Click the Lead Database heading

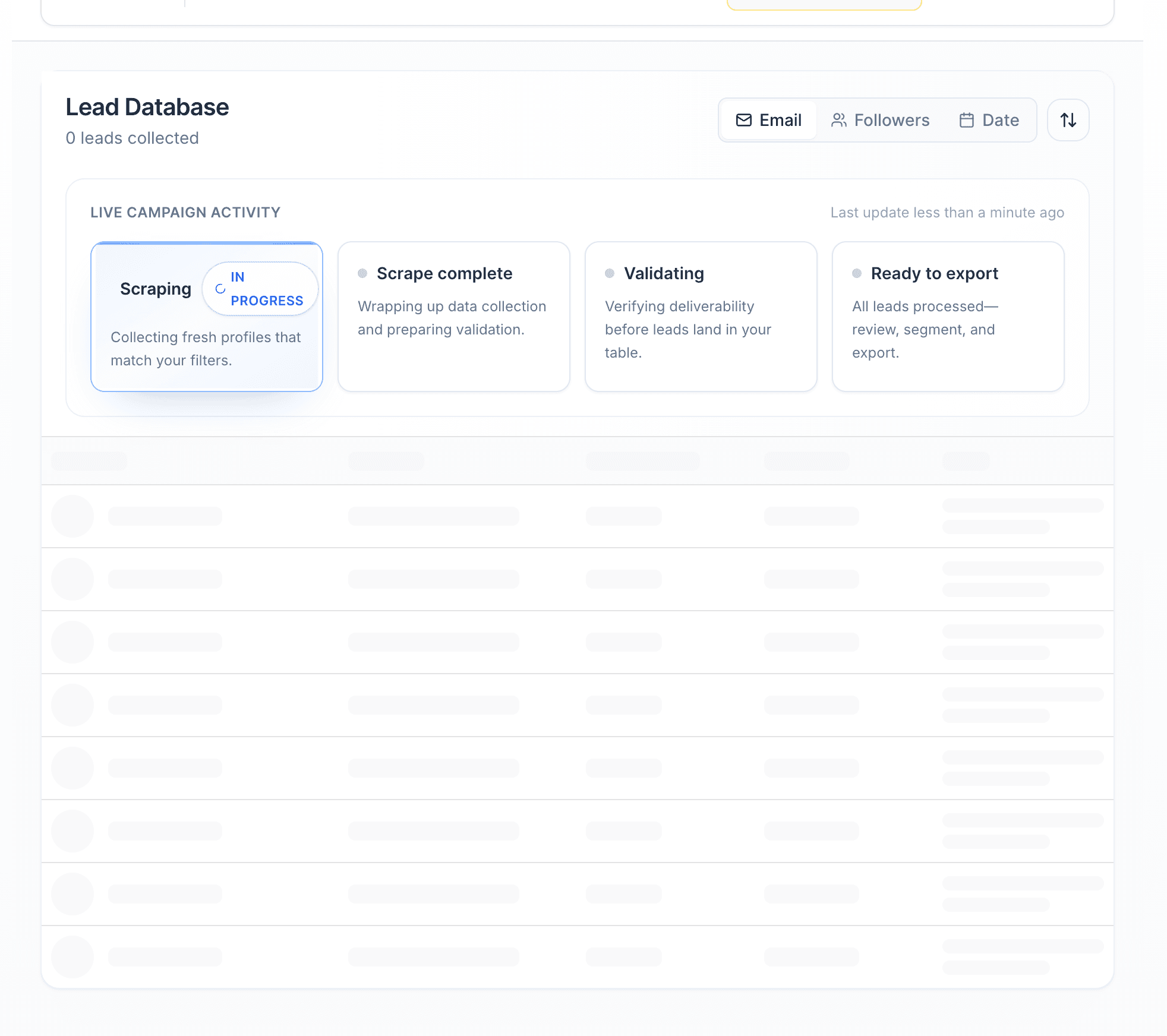[147, 108]
